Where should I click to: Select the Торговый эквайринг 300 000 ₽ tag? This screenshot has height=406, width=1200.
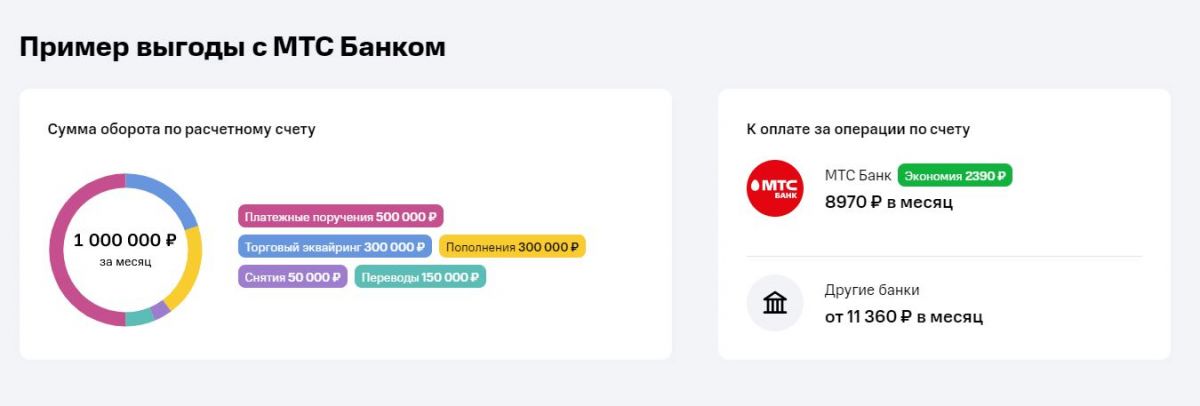tap(335, 246)
